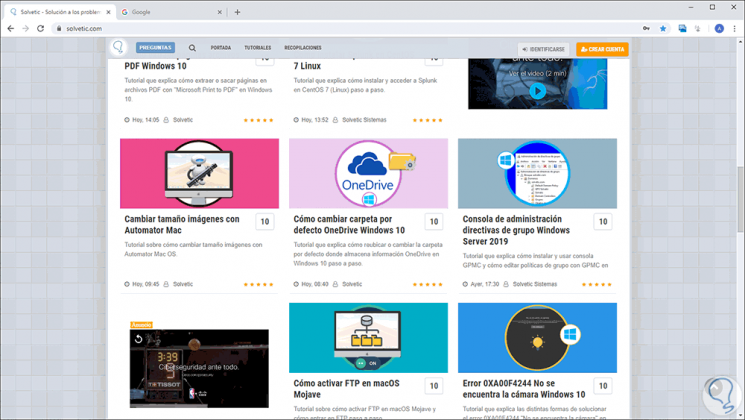Click the blue extension icon in toolbar
The width and height of the screenshot is (745, 420).
pyautogui.click(x=682, y=29)
